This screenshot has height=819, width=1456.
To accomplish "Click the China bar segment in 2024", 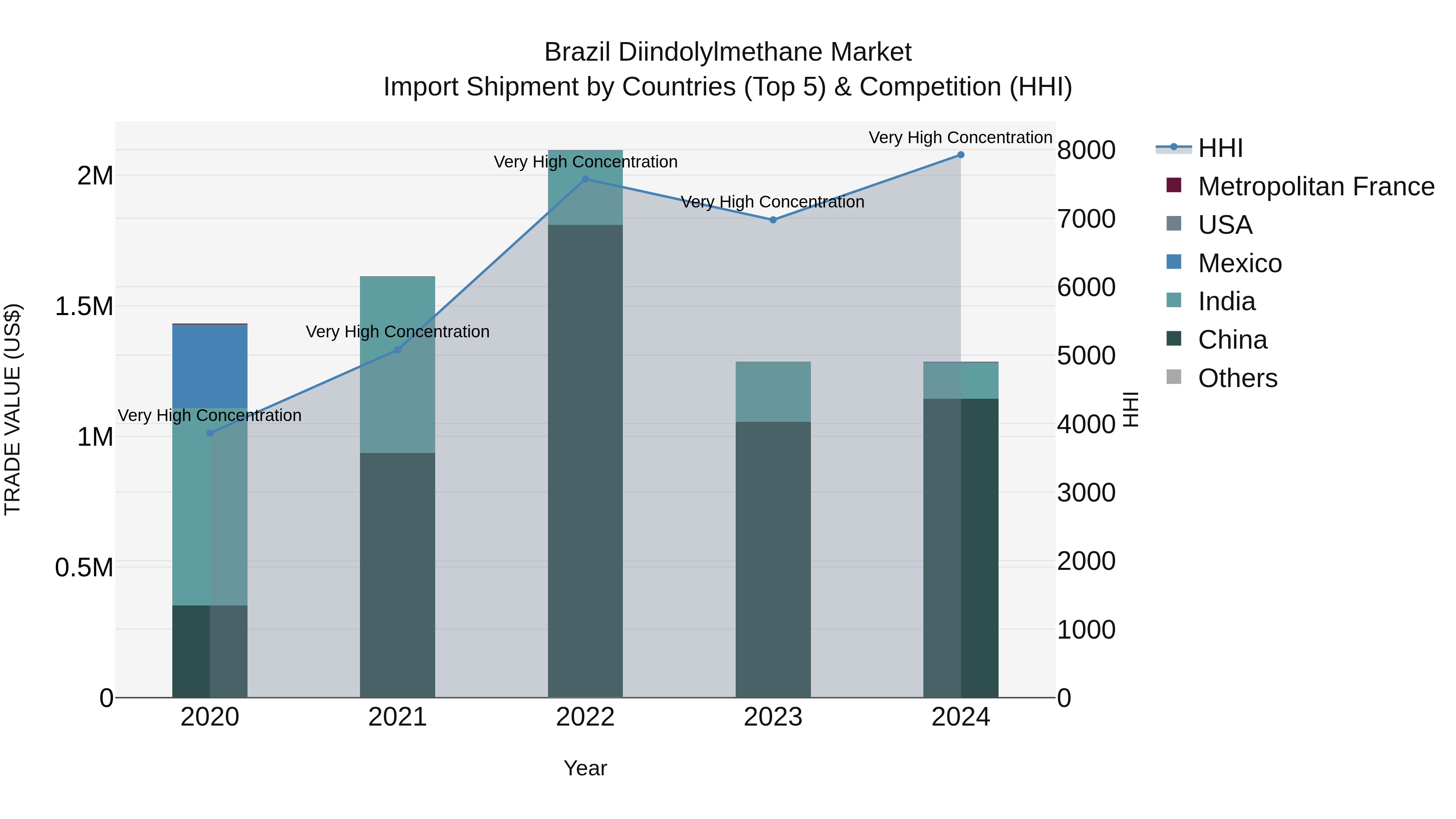I will [x=961, y=548].
